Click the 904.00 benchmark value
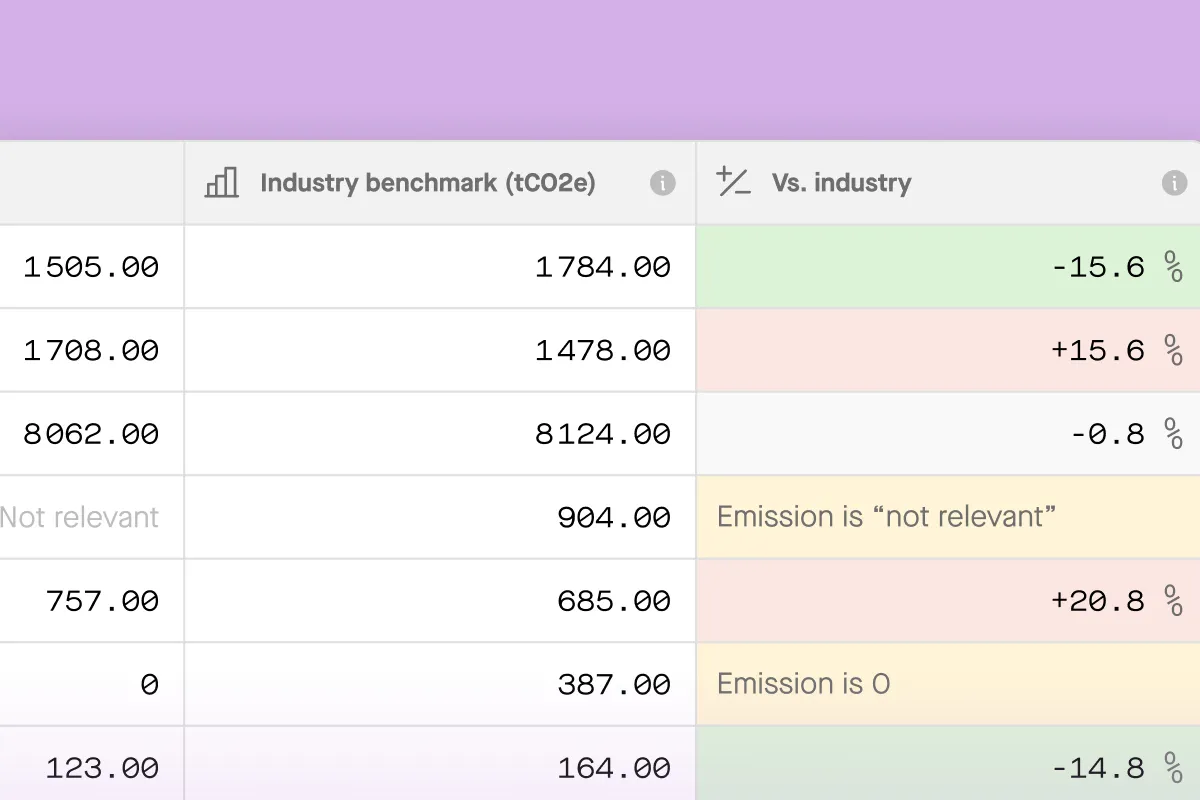 click(x=613, y=517)
